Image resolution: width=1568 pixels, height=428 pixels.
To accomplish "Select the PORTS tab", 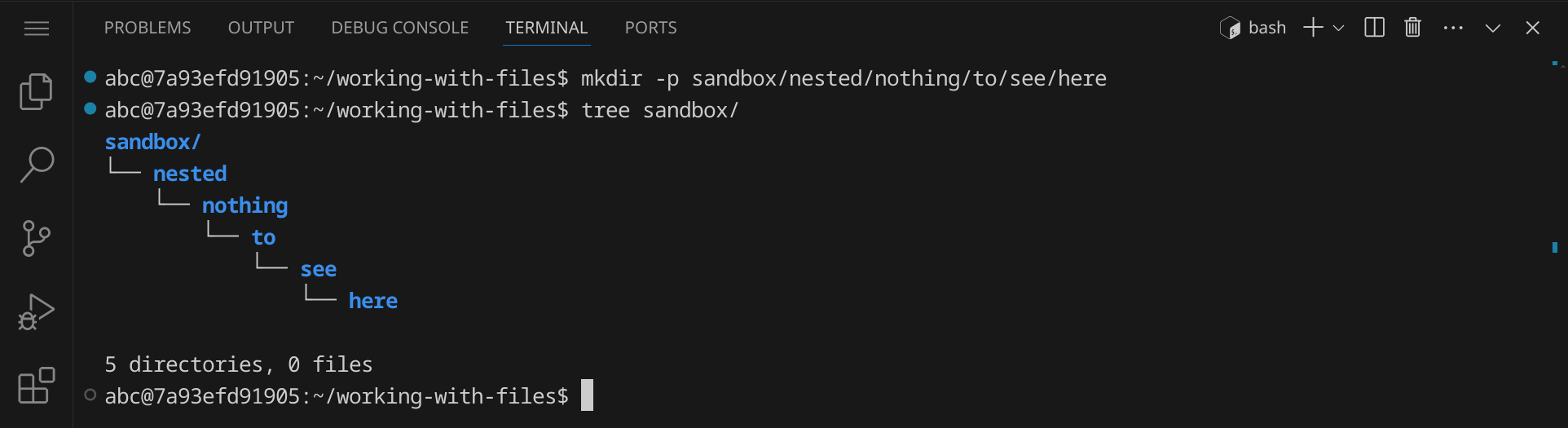I will pos(650,28).
